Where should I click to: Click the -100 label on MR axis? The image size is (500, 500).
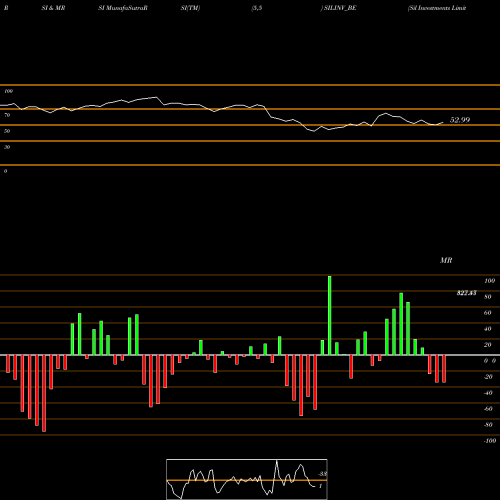pos(490,441)
